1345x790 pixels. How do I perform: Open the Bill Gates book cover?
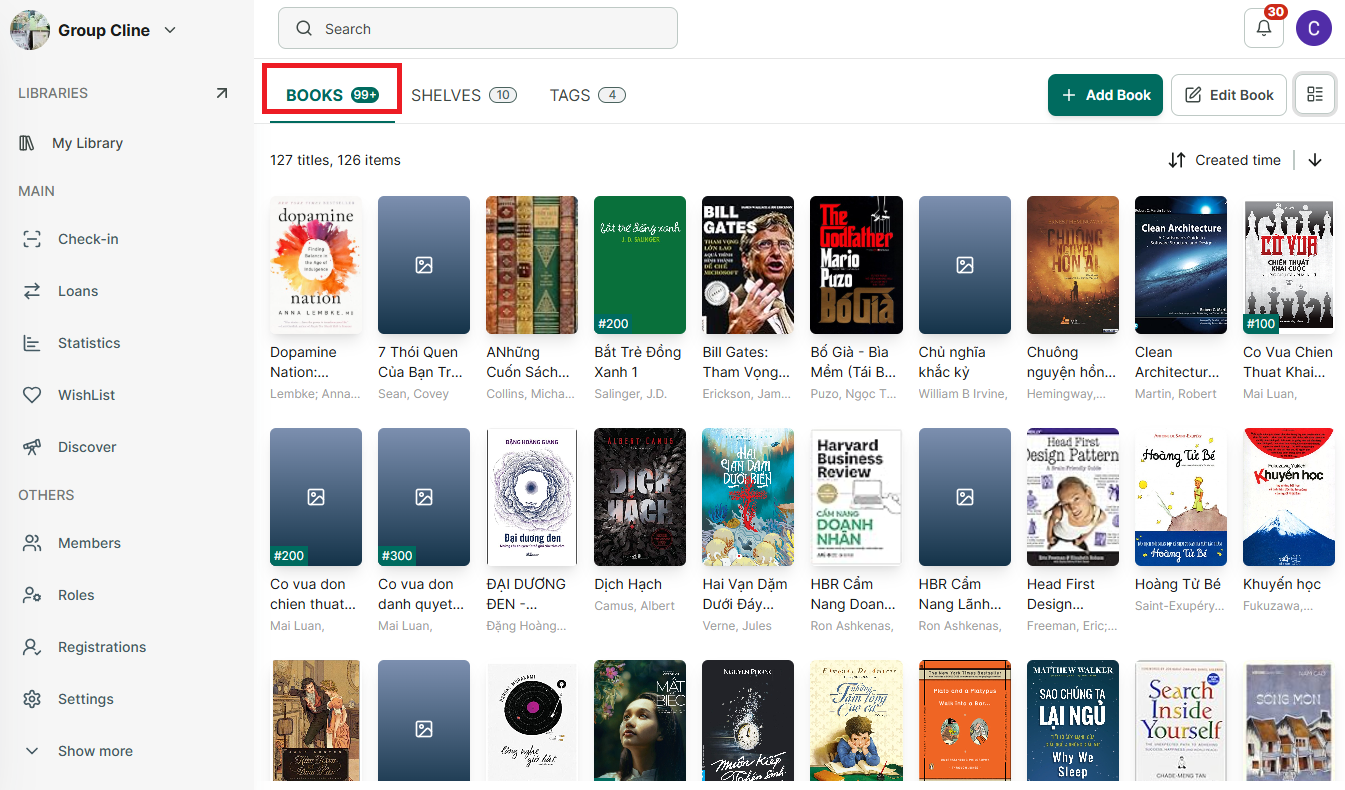(748, 265)
